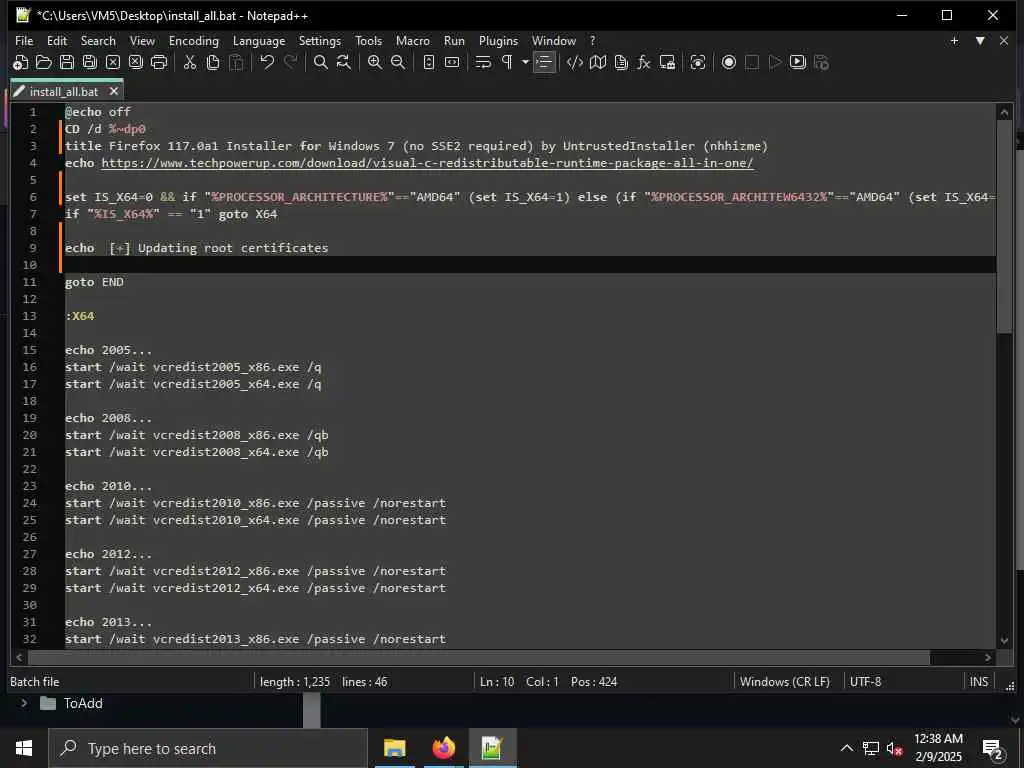This screenshot has height=768, width=1024.
Task: Click the Playback macro triangle icon
Action: 775,62
